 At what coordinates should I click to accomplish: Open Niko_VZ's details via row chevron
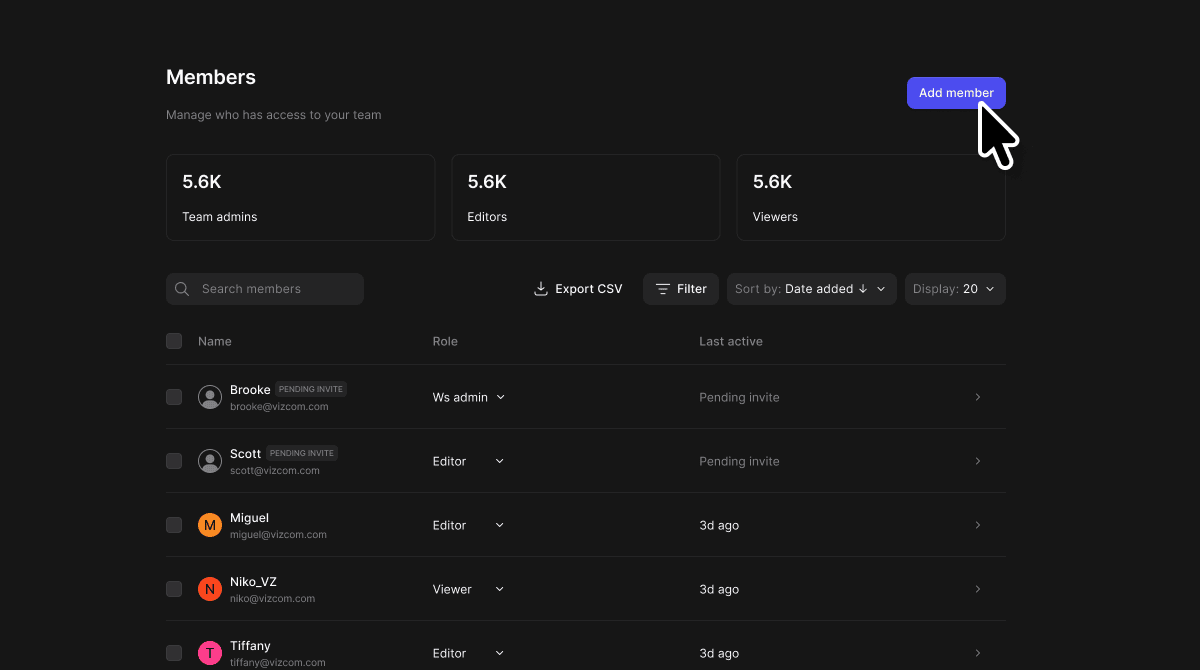pyautogui.click(x=978, y=589)
